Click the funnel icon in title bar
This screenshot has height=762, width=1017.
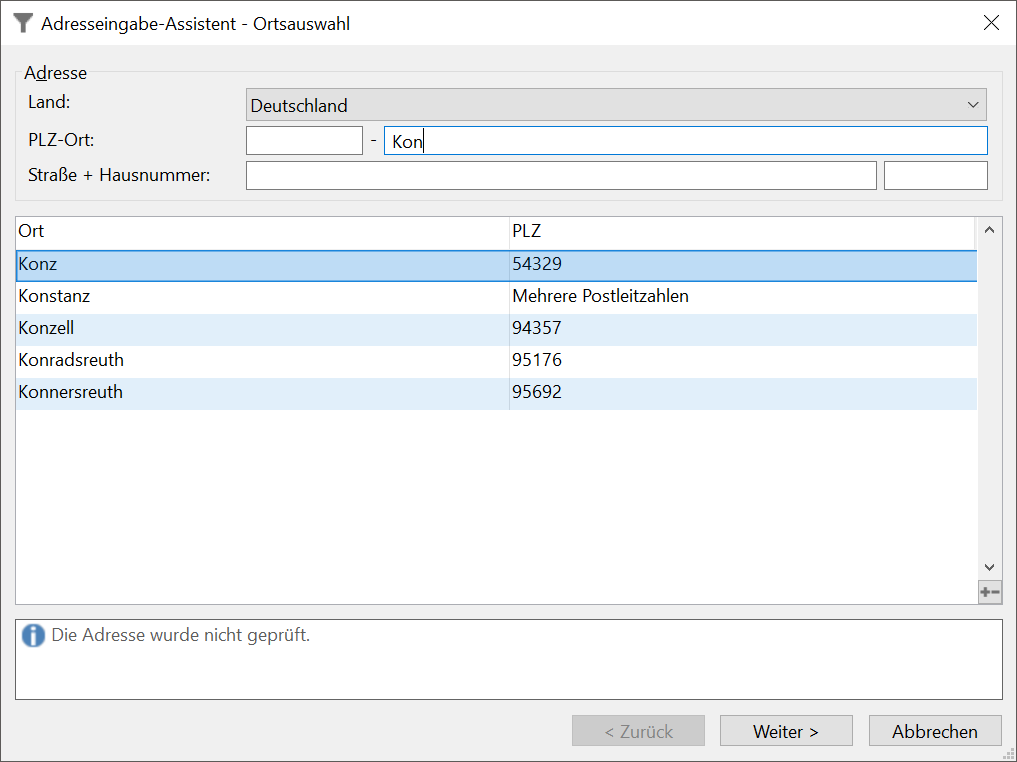[23, 23]
